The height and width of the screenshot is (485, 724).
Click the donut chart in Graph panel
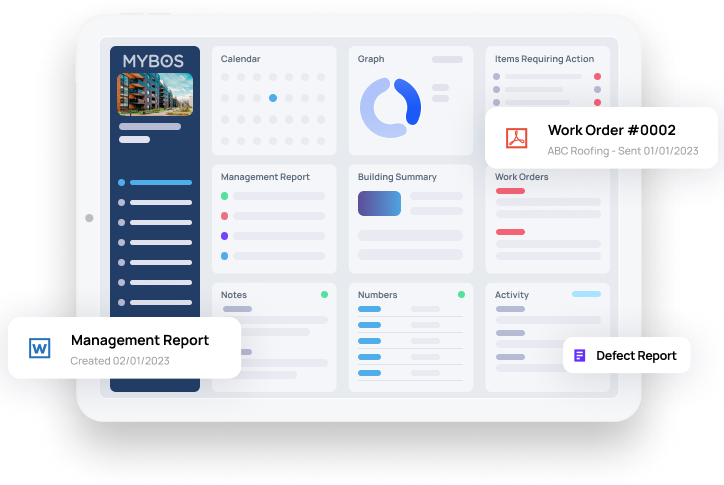click(x=391, y=108)
